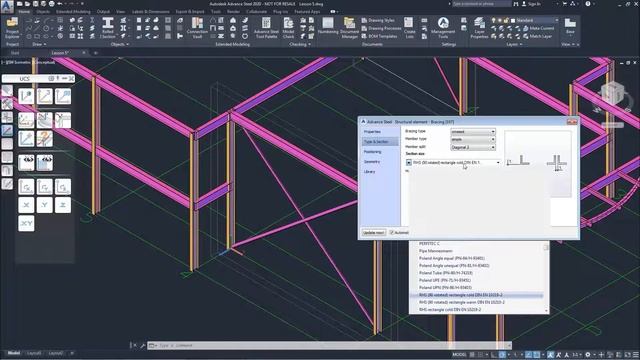Viewport: 640px width, 360px height.
Task: Open the Bracing type dropdown
Action: pyautogui.click(x=473, y=131)
